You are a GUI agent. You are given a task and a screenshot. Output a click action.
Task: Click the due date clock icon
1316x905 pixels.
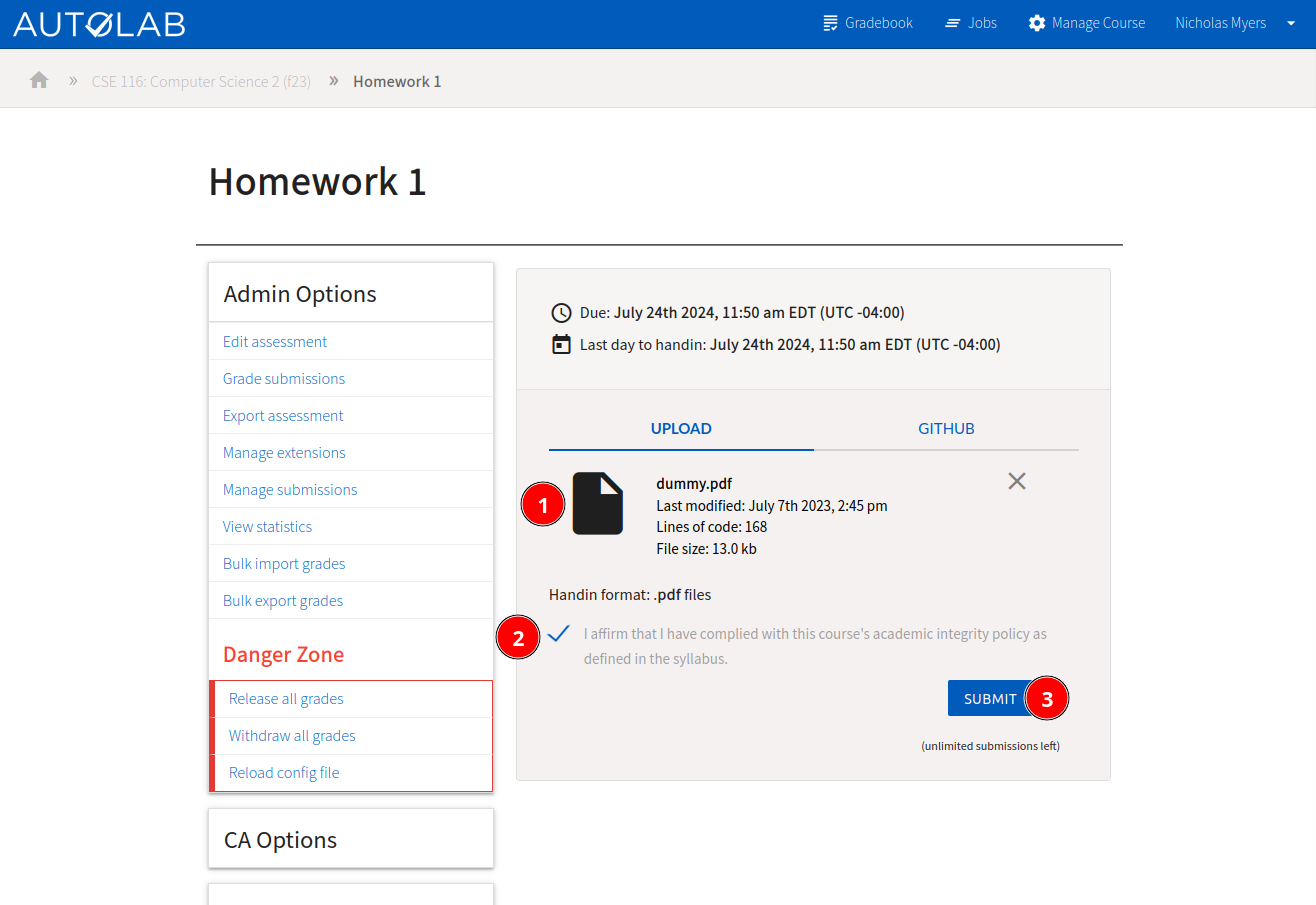(x=561, y=312)
